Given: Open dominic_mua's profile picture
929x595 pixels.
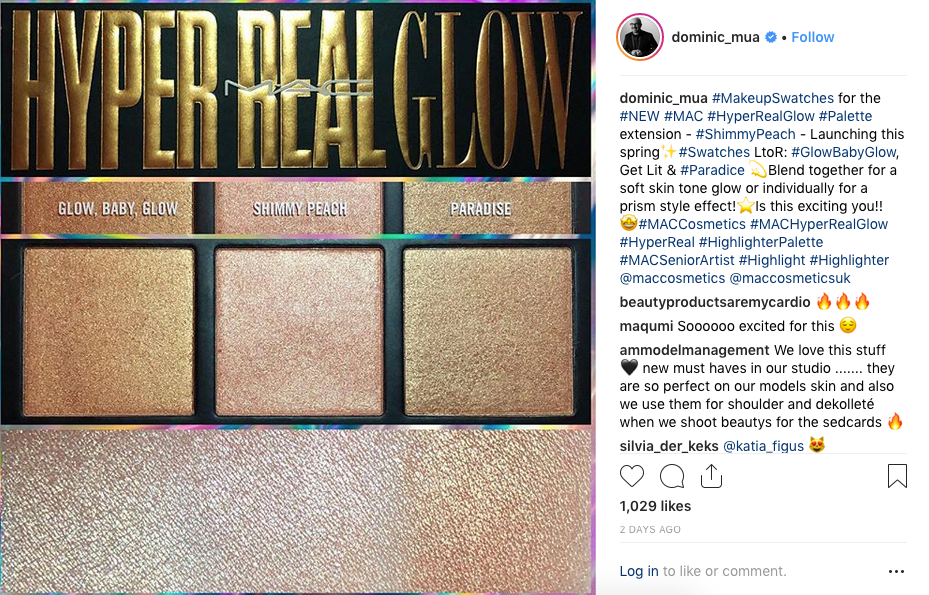Looking at the screenshot, I should (640, 37).
